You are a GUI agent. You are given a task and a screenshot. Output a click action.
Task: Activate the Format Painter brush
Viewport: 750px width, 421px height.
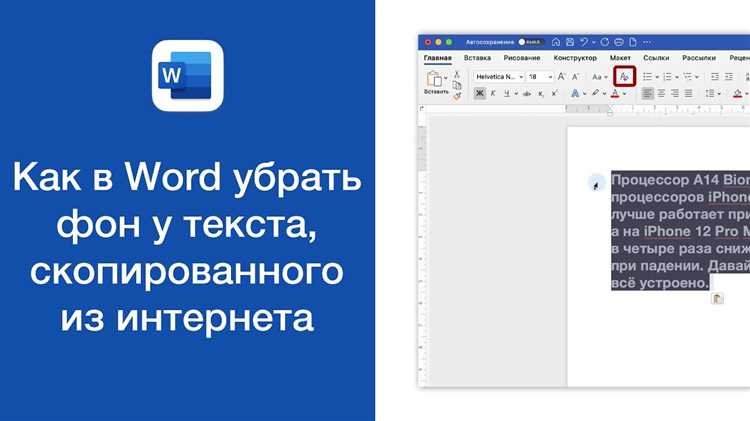(457, 97)
